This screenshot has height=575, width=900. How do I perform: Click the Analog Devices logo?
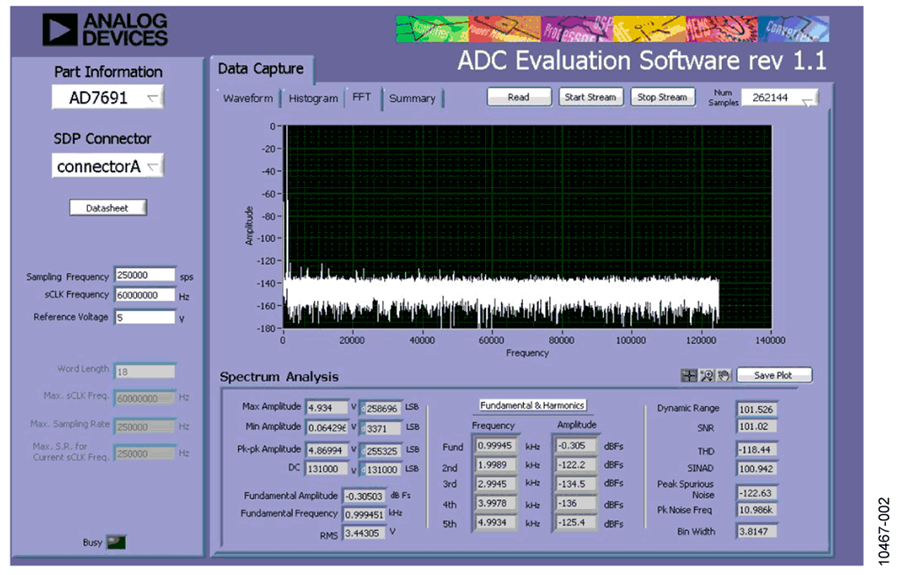click(x=105, y=30)
